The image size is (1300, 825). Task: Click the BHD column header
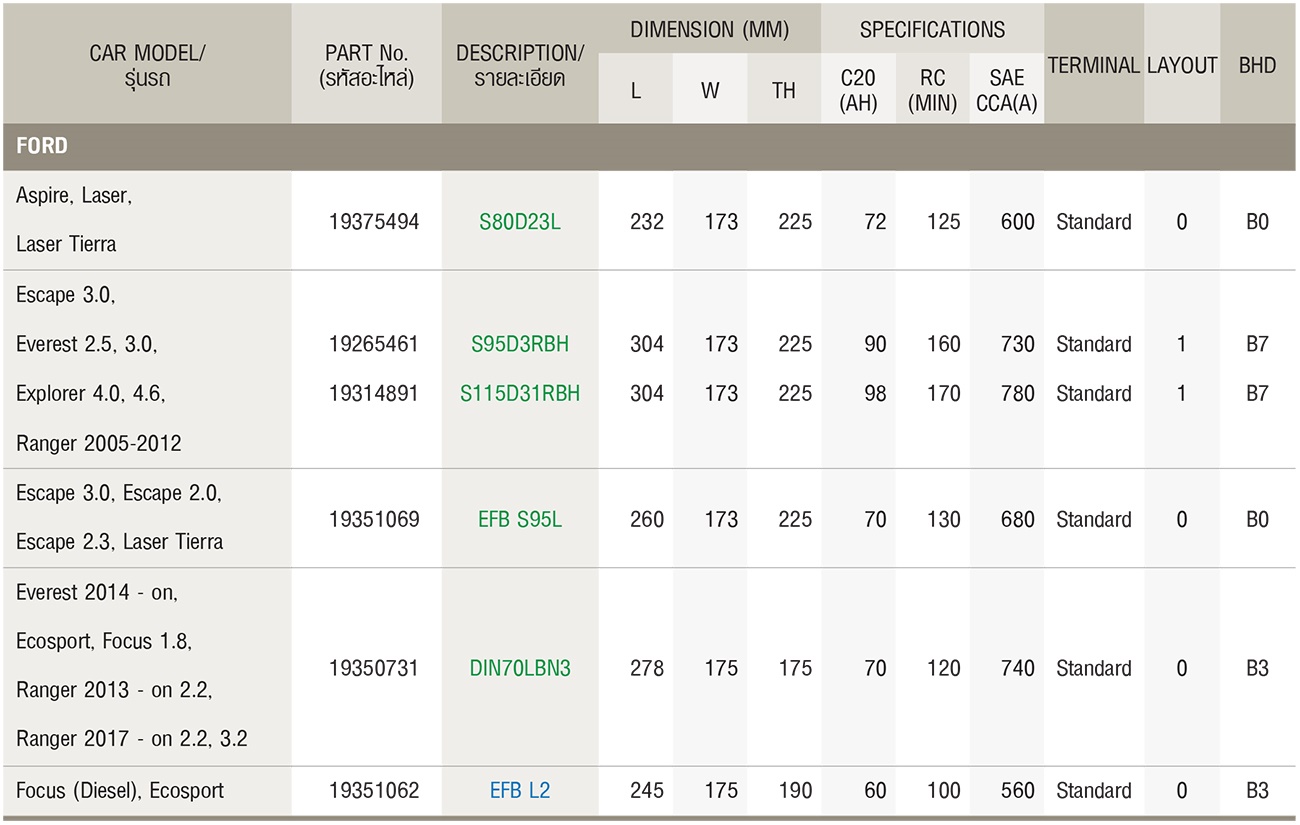coord(1258,66)
